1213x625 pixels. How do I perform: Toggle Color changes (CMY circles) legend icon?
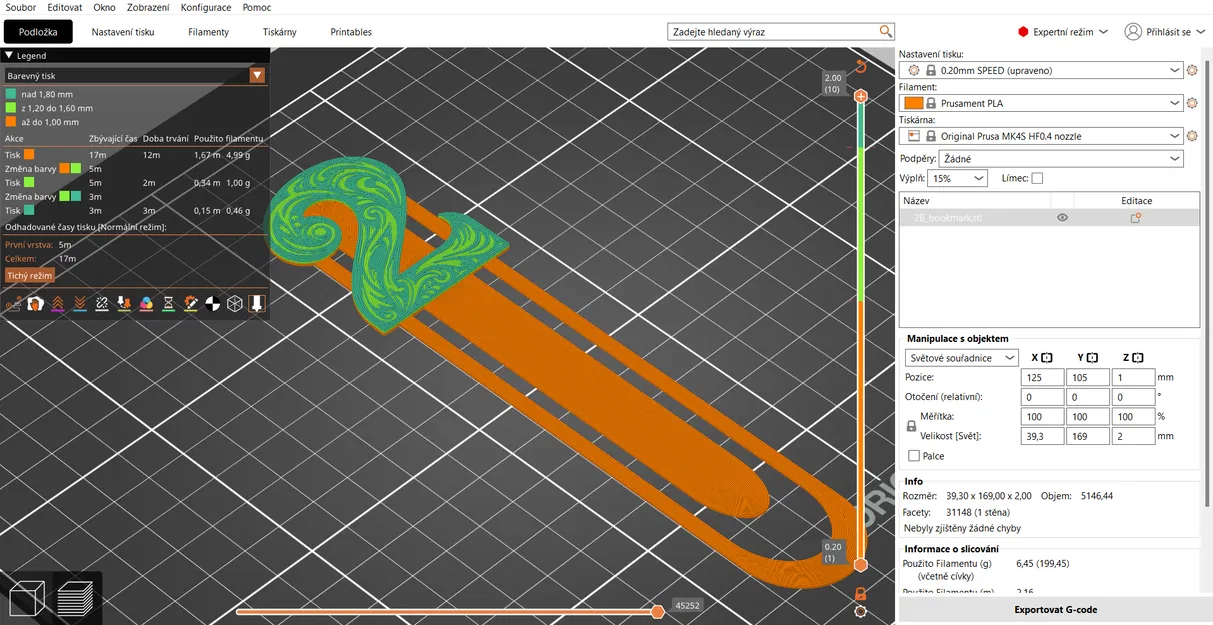coord(146,303)
